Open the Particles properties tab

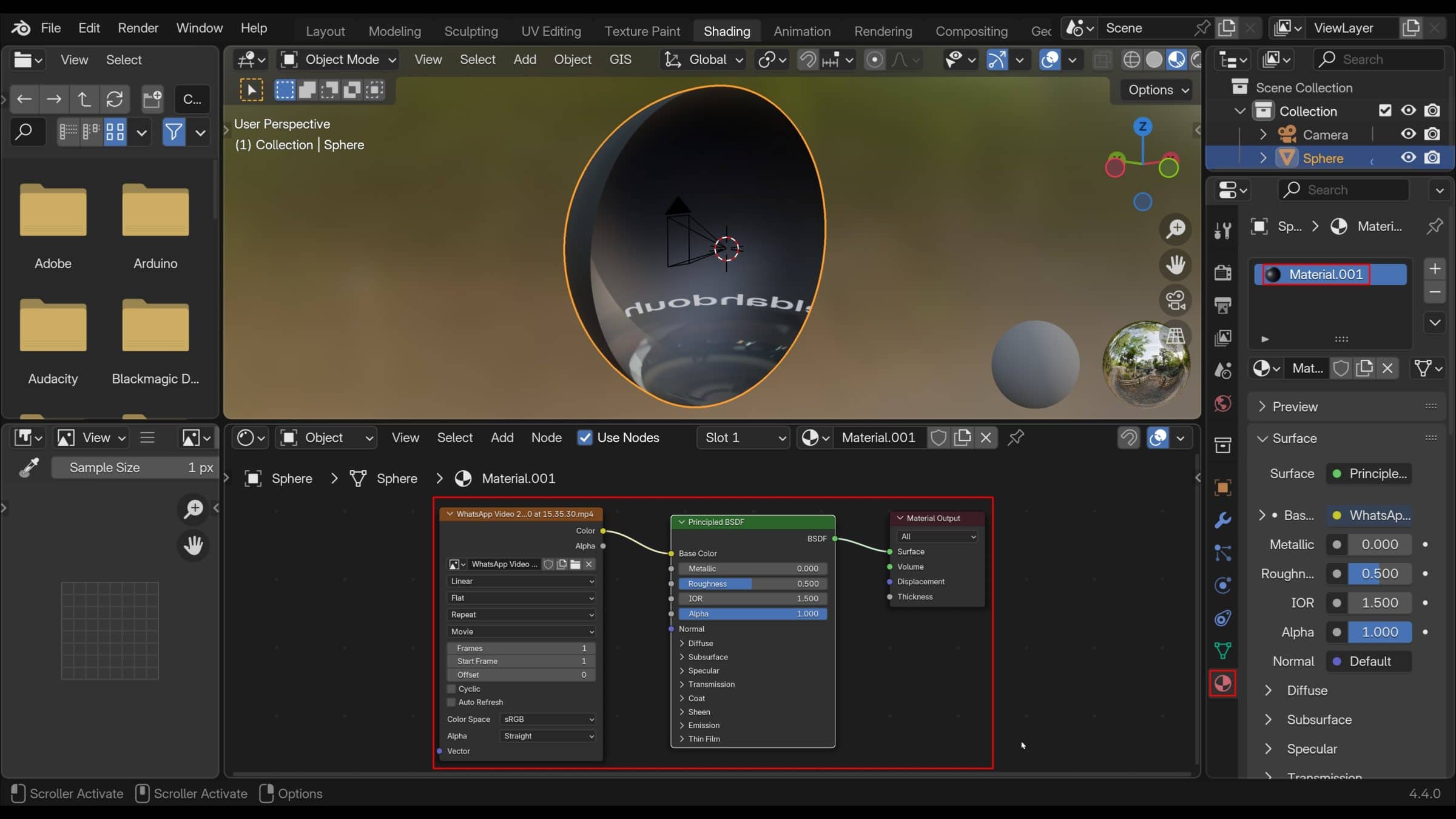pyautogui.click(x=1223, y=553)
